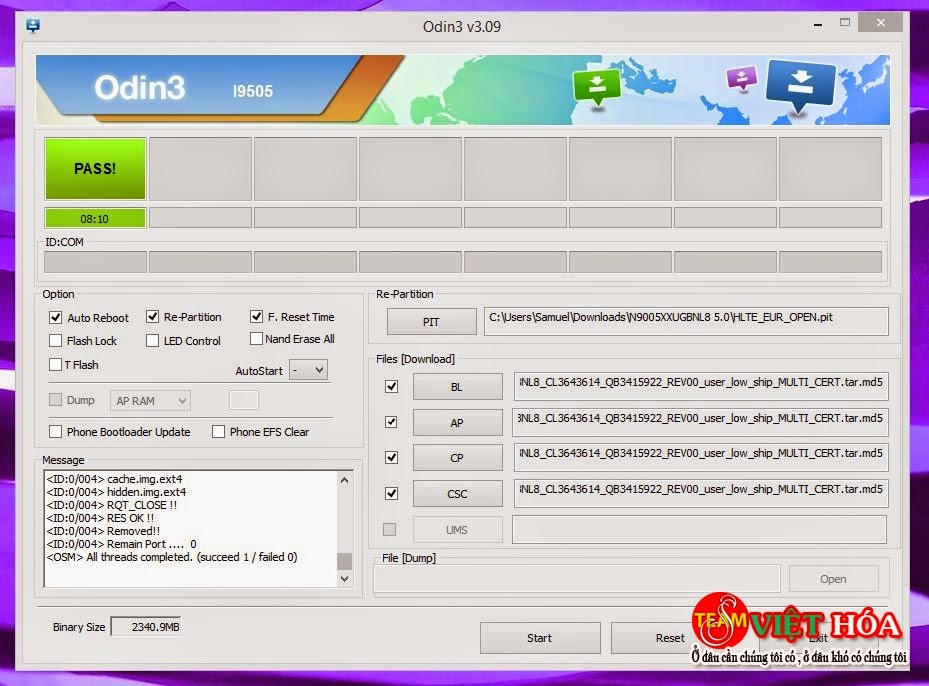Click the PIT button
The height and width of the screenshot is (686, 929).
click(431, 322)
